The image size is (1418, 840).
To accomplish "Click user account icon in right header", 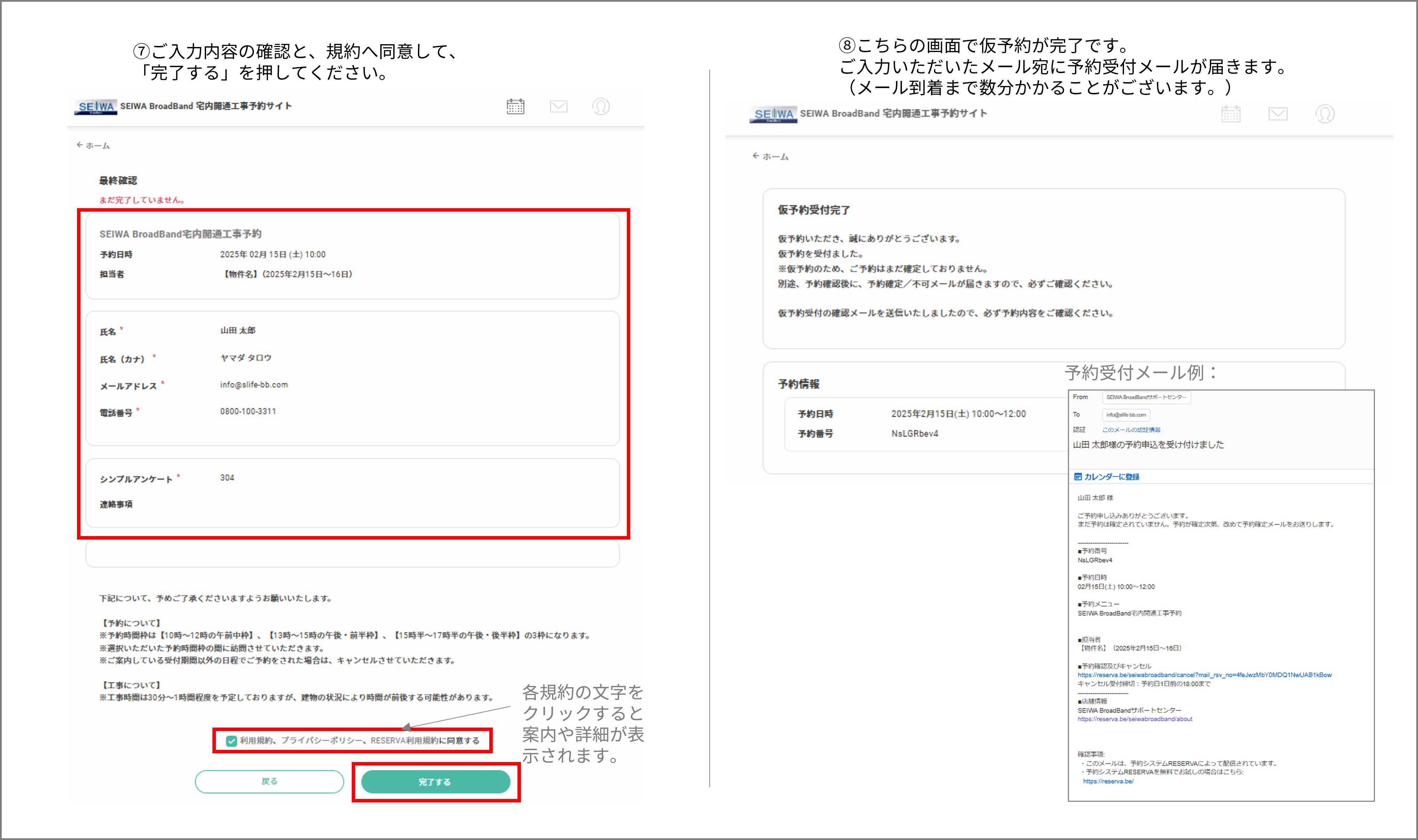I will pos(1325,114).
